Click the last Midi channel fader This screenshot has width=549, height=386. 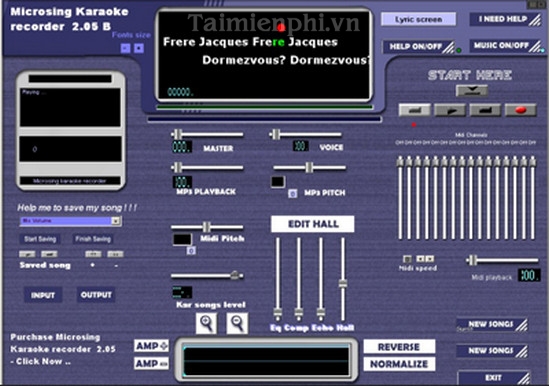(x=533, y=162)
